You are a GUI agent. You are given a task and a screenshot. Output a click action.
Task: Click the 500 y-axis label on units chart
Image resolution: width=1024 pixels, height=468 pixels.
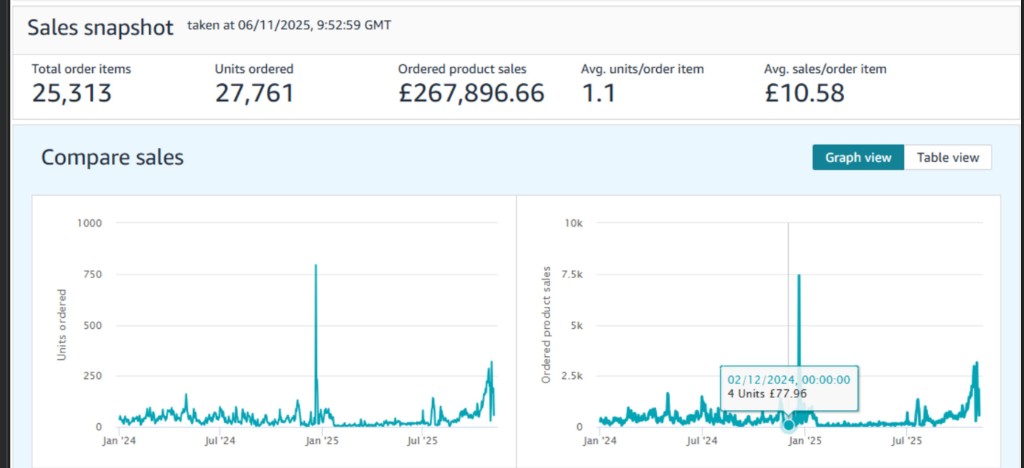tap(92, 325)
